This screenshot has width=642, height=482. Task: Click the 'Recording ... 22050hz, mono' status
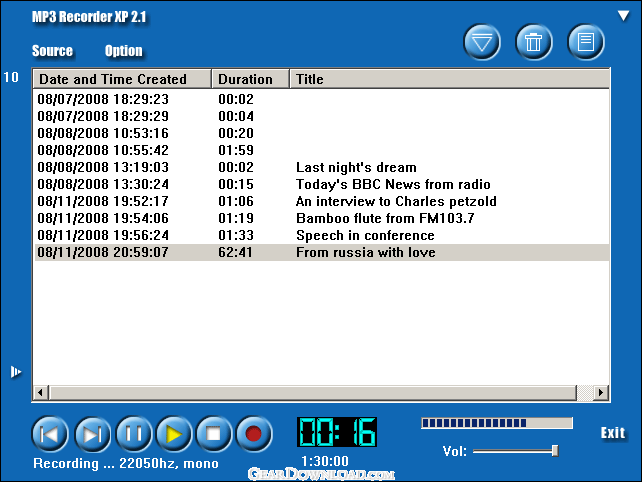pos(126,464)
